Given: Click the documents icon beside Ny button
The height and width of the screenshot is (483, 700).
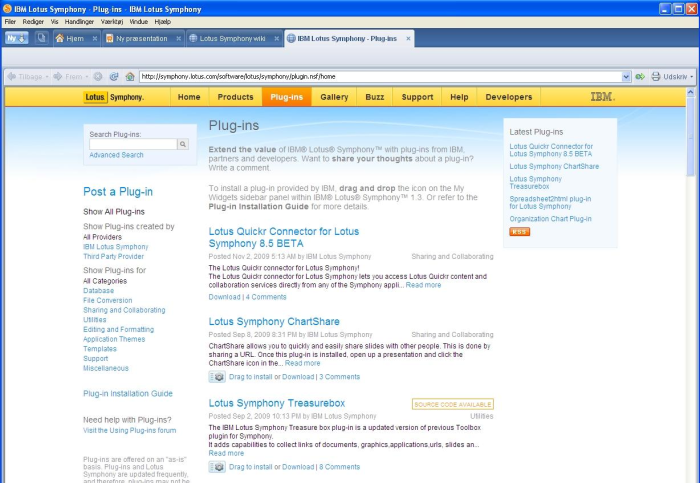Looking at the screenshot, I should (x=42, y=38).
